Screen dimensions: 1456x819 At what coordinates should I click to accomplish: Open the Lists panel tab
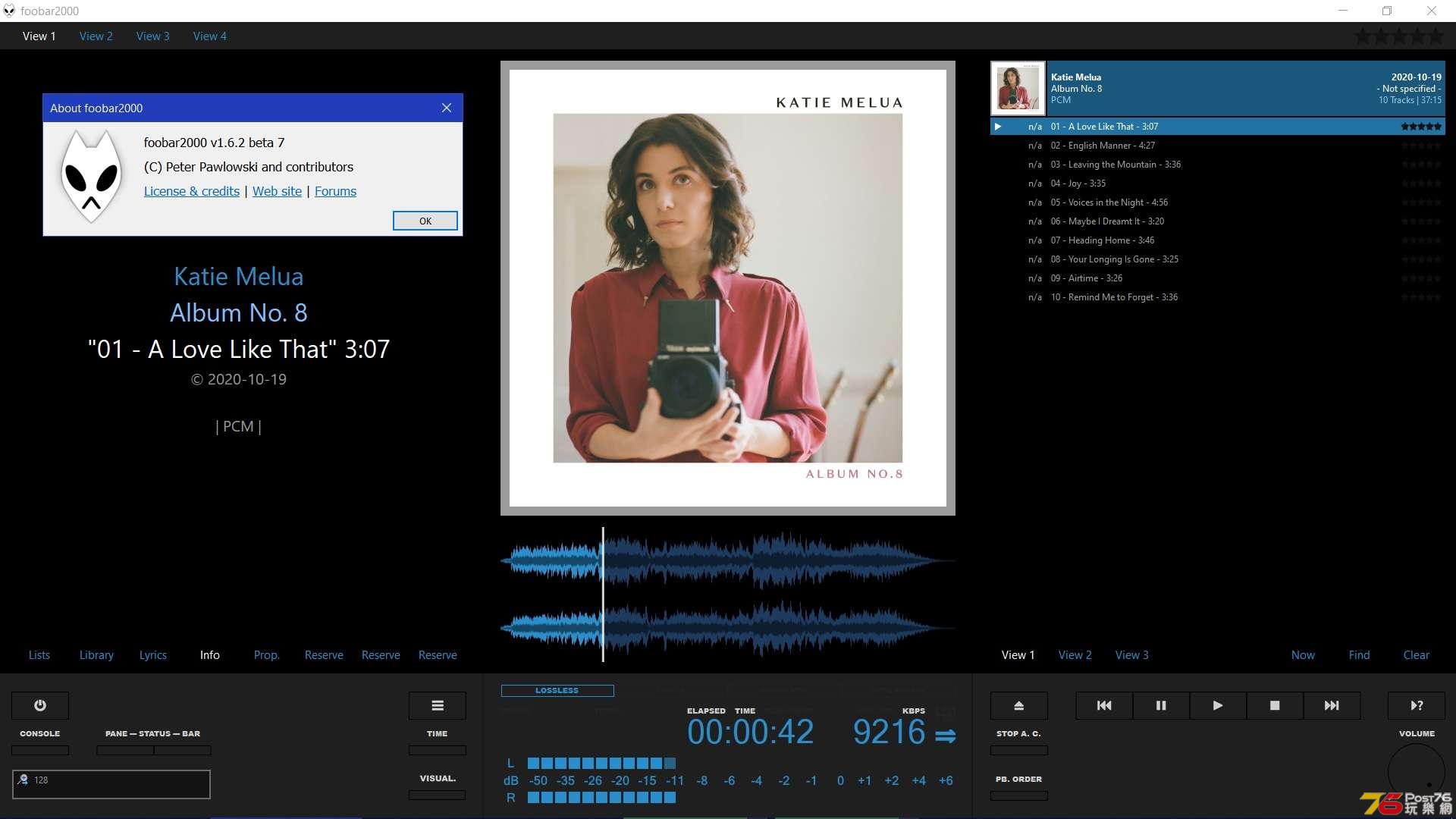pos(39,654)
